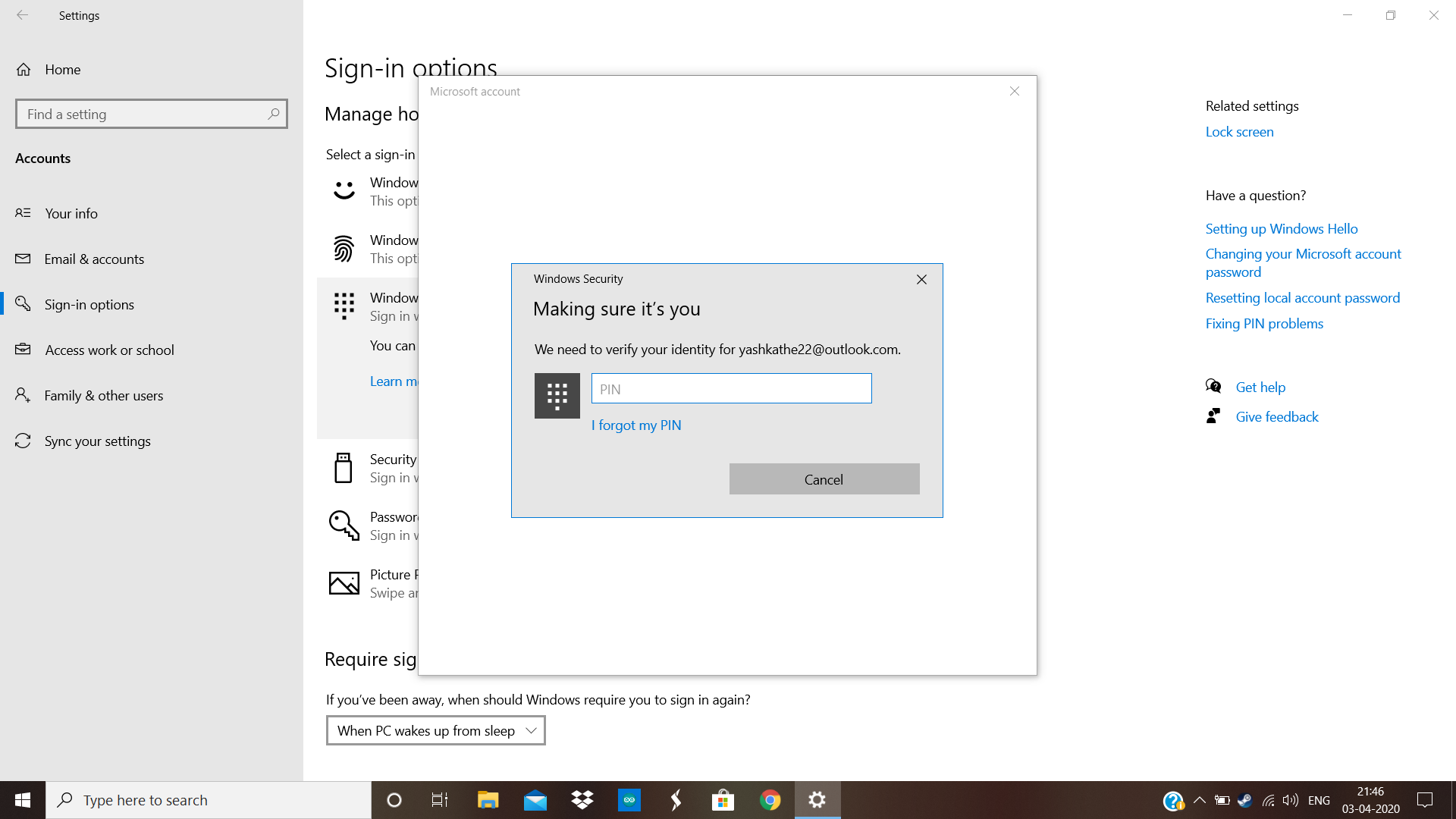Click the Cancel button
Image resolution: width=1456 pixels, height=819 pixels.
(824, 479)
